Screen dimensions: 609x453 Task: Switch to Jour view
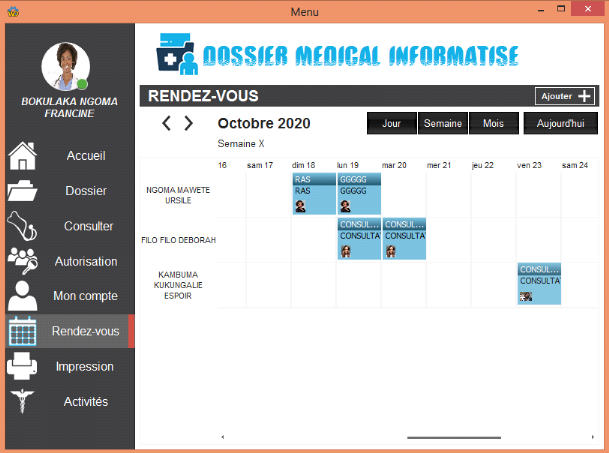(392, 123)
